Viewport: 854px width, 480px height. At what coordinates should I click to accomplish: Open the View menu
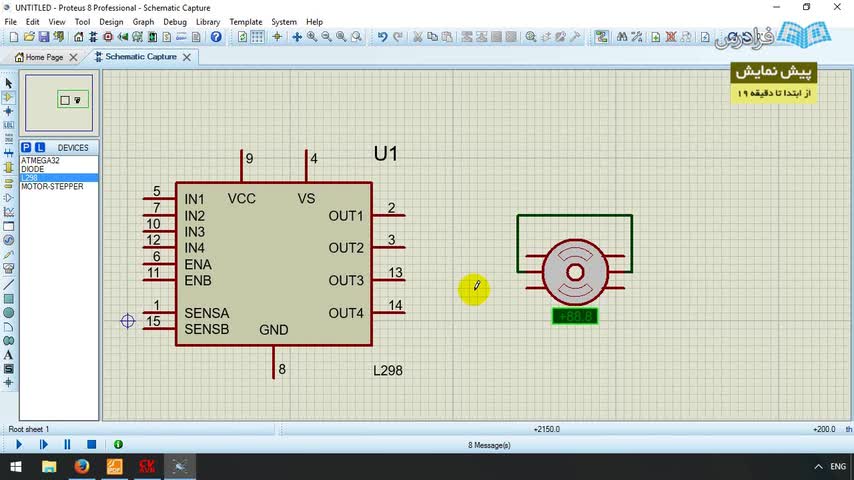tap(57, 22)
